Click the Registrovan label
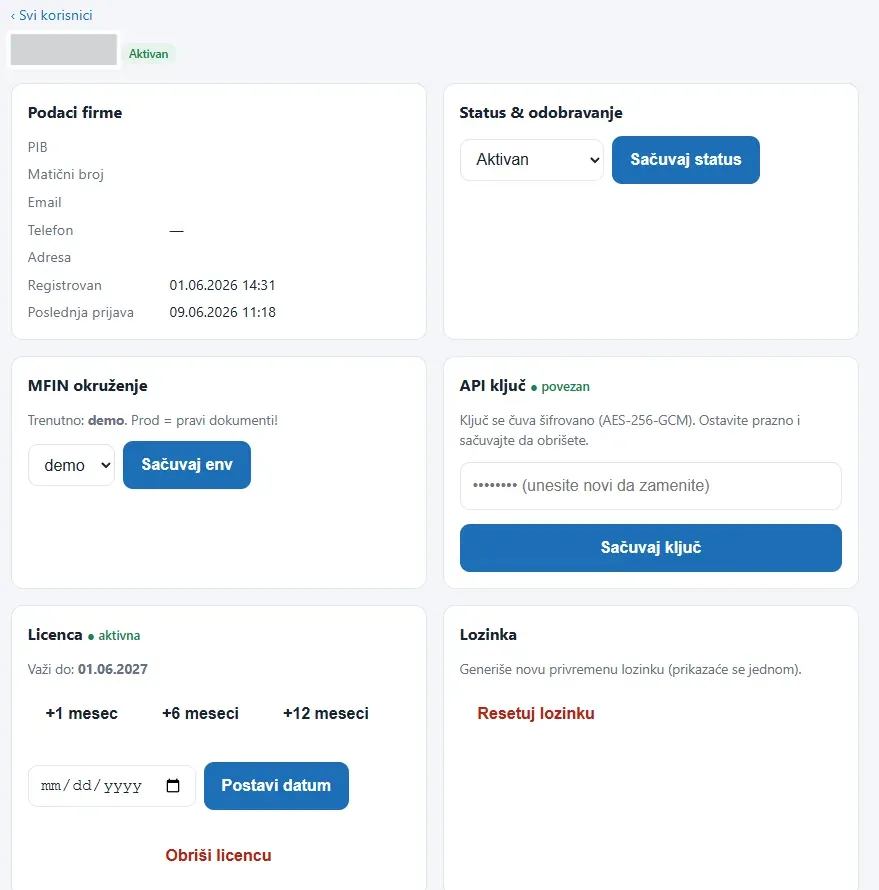The width and height of the screenshot is (879, 890). point(65,286)
